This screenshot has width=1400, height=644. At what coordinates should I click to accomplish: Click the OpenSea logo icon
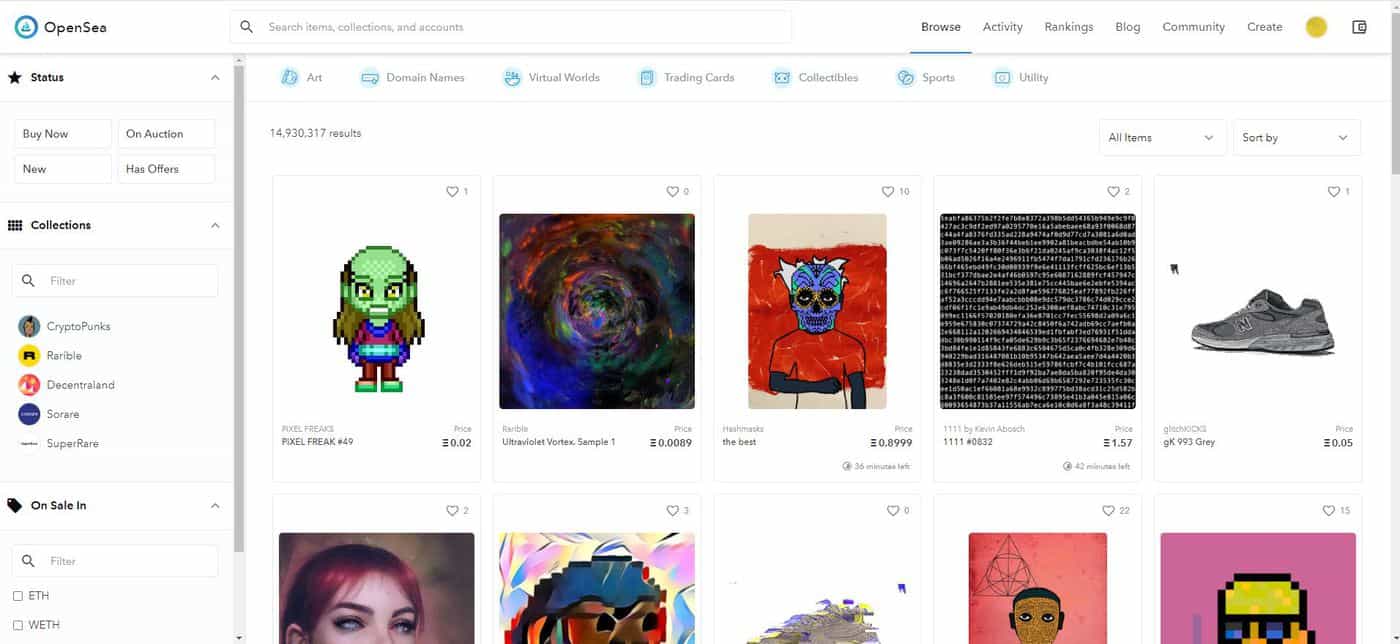click(x=26, y=27)
